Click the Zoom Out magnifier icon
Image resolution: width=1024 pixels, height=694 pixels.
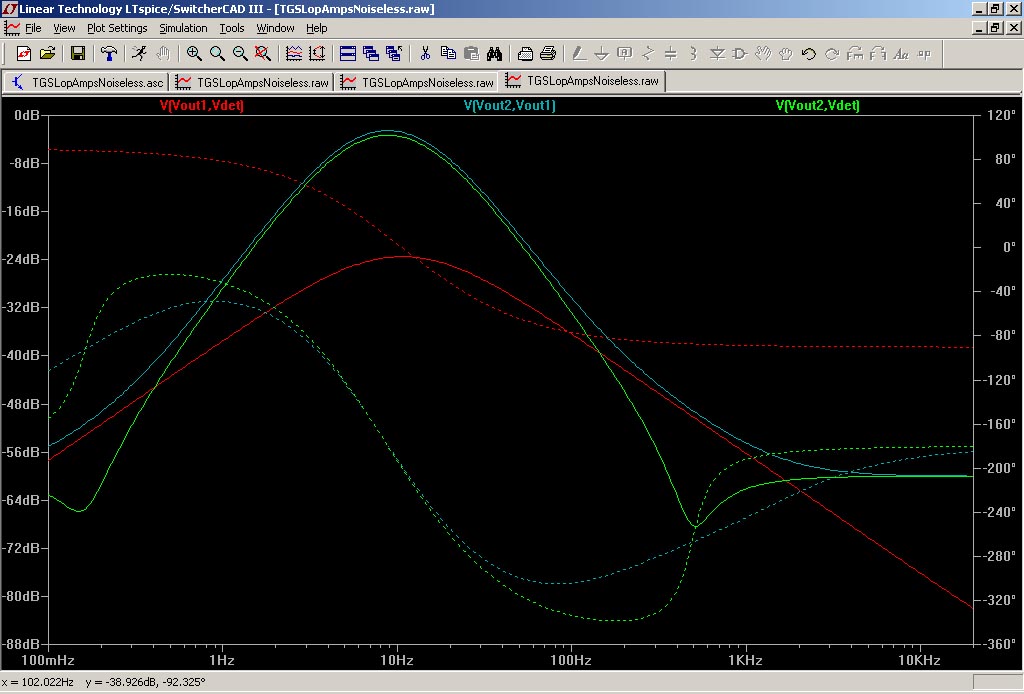pyautogui.click(x=240, y=54)
